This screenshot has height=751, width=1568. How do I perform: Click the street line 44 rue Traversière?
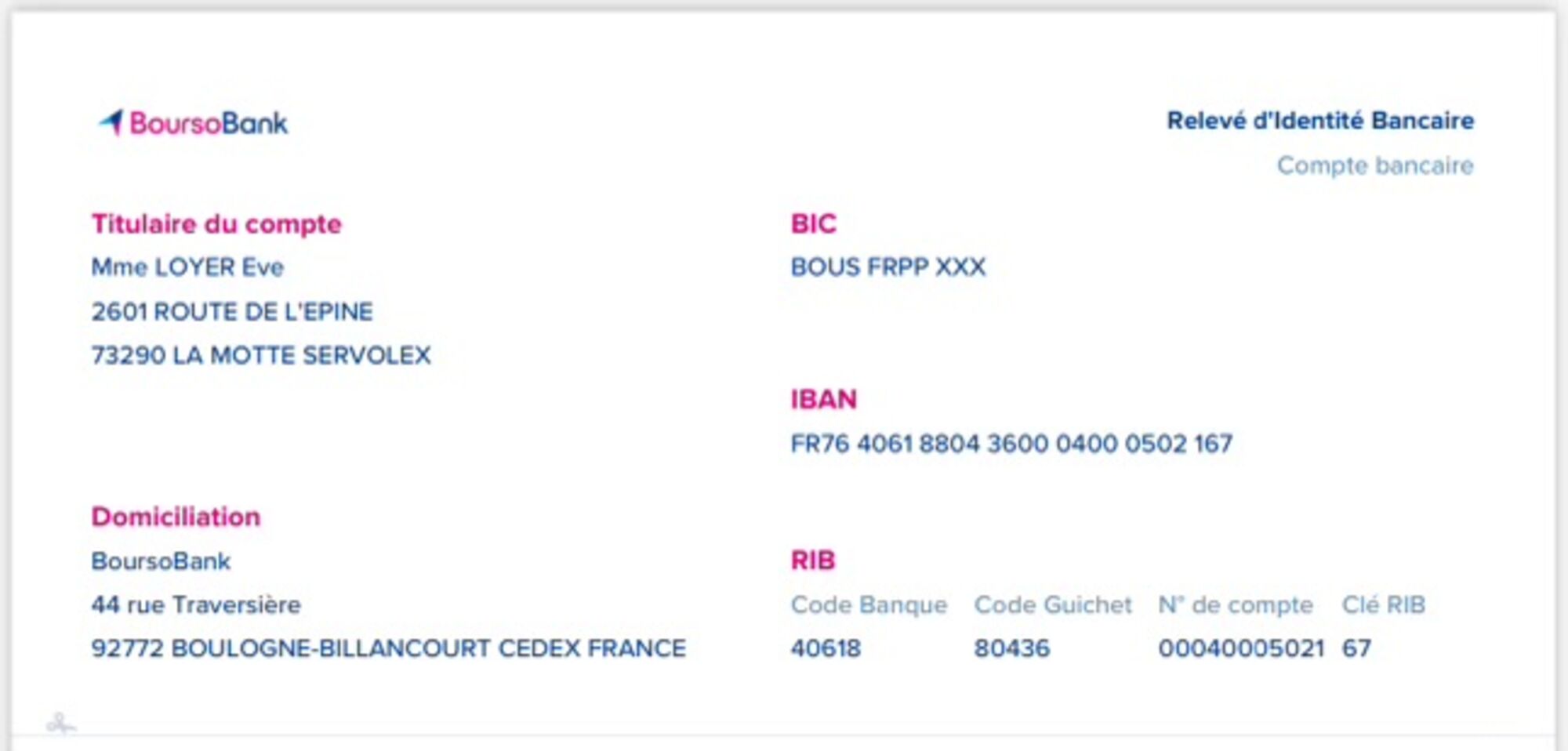click(196, 604)
